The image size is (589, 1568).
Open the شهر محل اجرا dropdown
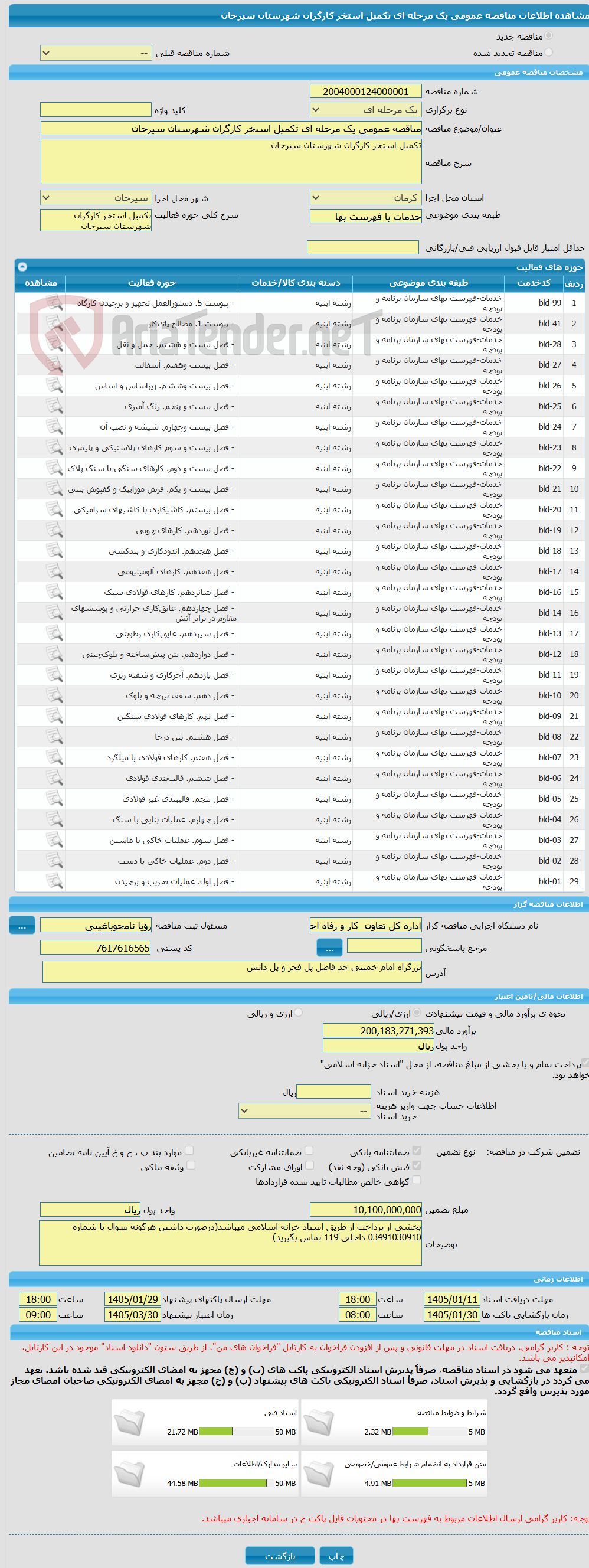coord(96,198)
